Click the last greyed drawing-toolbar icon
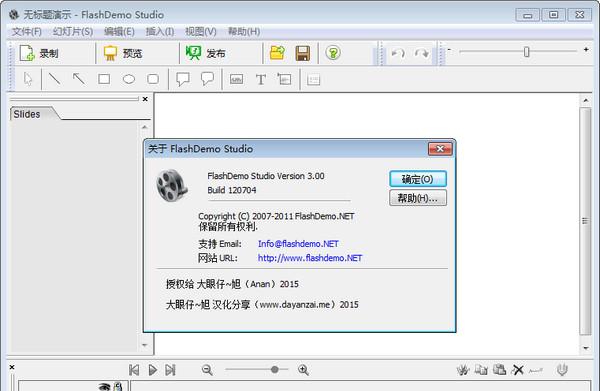The image size is (600, 391). pyautogui.click(x=313, y=80)
